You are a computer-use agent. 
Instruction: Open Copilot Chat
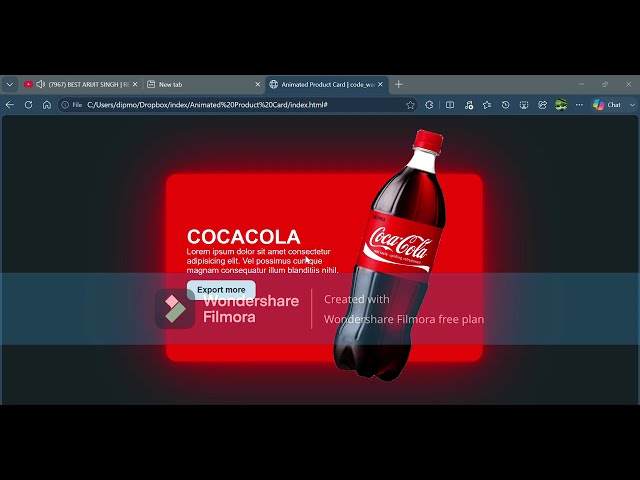click(607, 105)
